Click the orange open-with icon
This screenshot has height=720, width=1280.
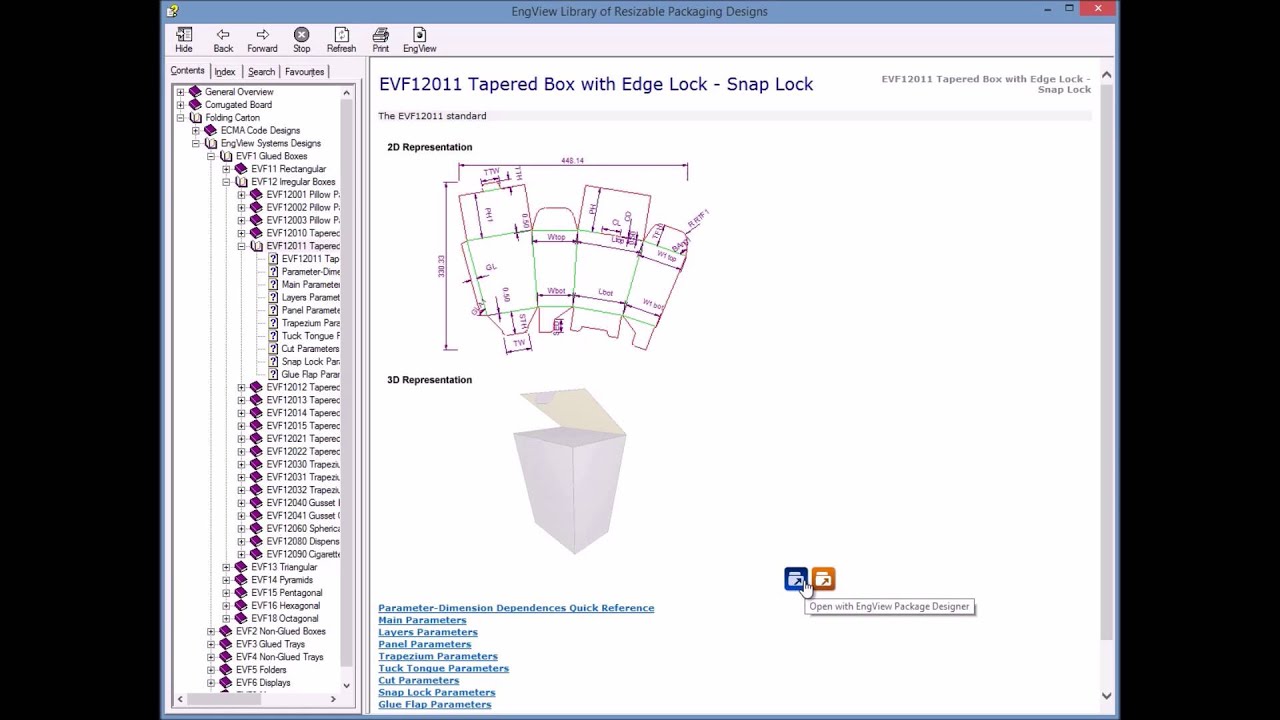823,579
